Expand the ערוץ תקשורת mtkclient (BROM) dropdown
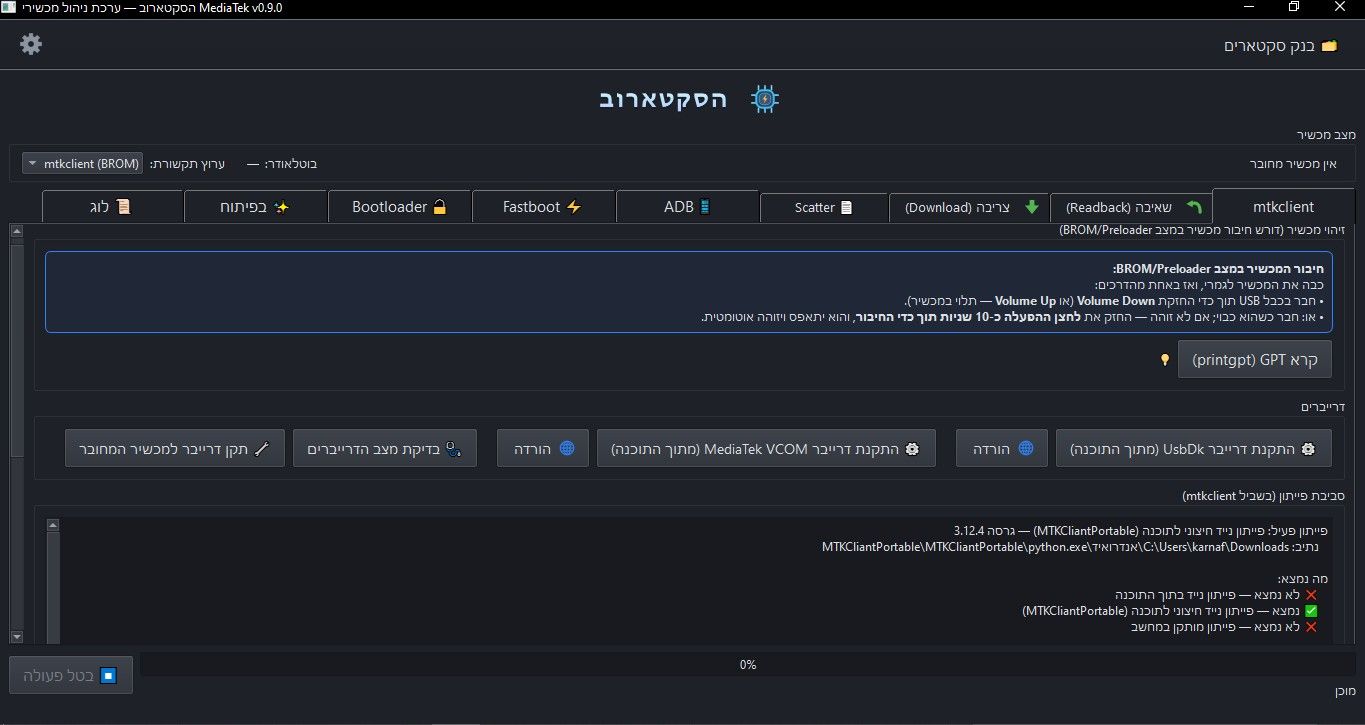1365x725 pixels. tap(82, 163)
